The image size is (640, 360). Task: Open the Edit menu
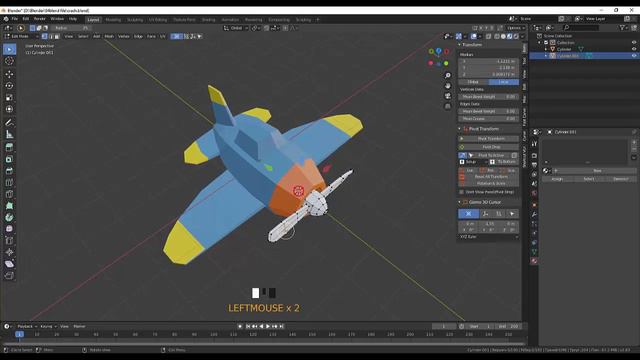click(26, 19)
